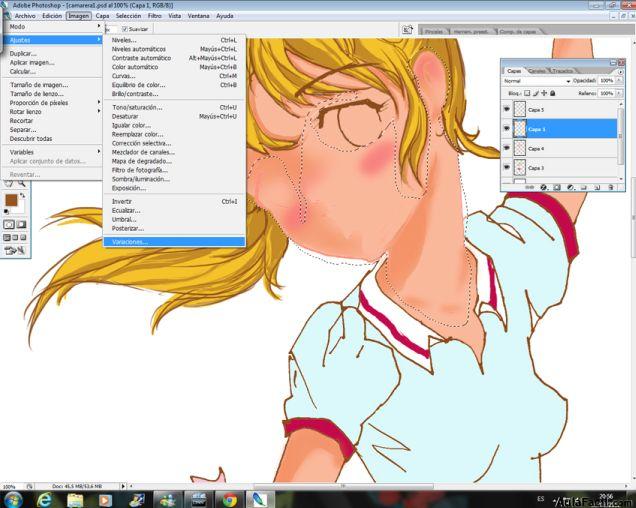Switch to standard edit mode
Screen dimensions: 636x508
(x=9, y=224)
